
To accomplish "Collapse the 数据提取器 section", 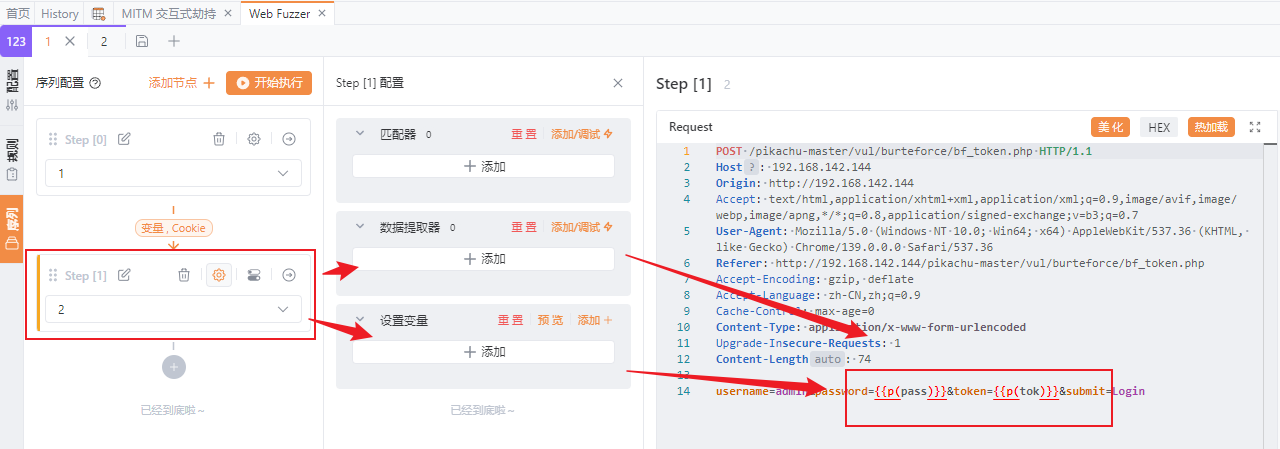I will pos(360,227).
